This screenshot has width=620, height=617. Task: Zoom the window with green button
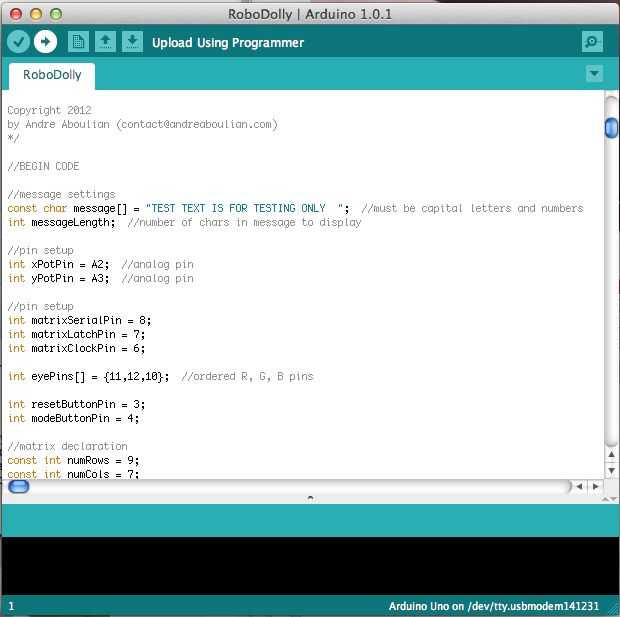(56, 14)
